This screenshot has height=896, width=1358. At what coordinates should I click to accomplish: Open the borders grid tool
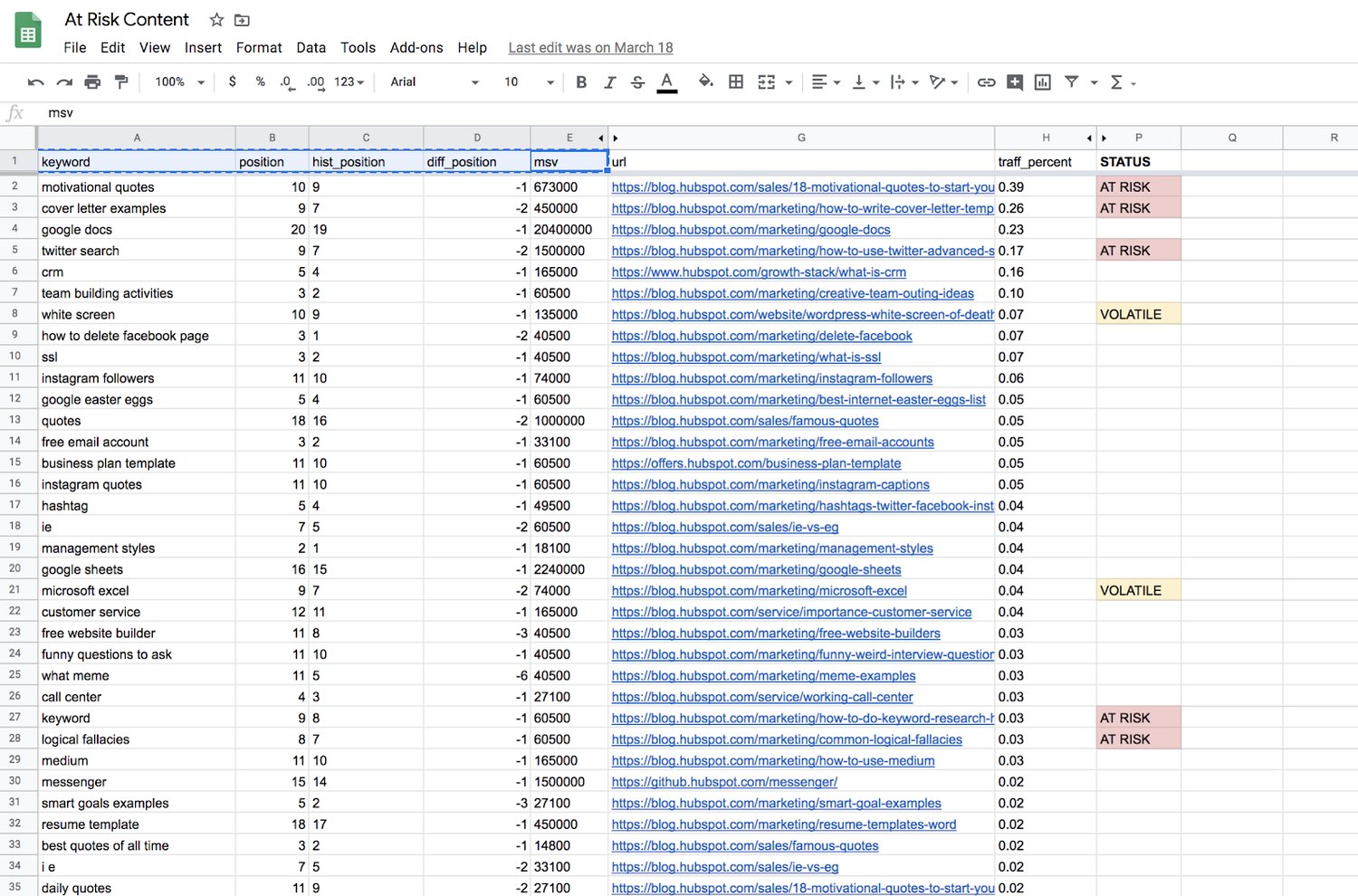click(x=736, y=82)
